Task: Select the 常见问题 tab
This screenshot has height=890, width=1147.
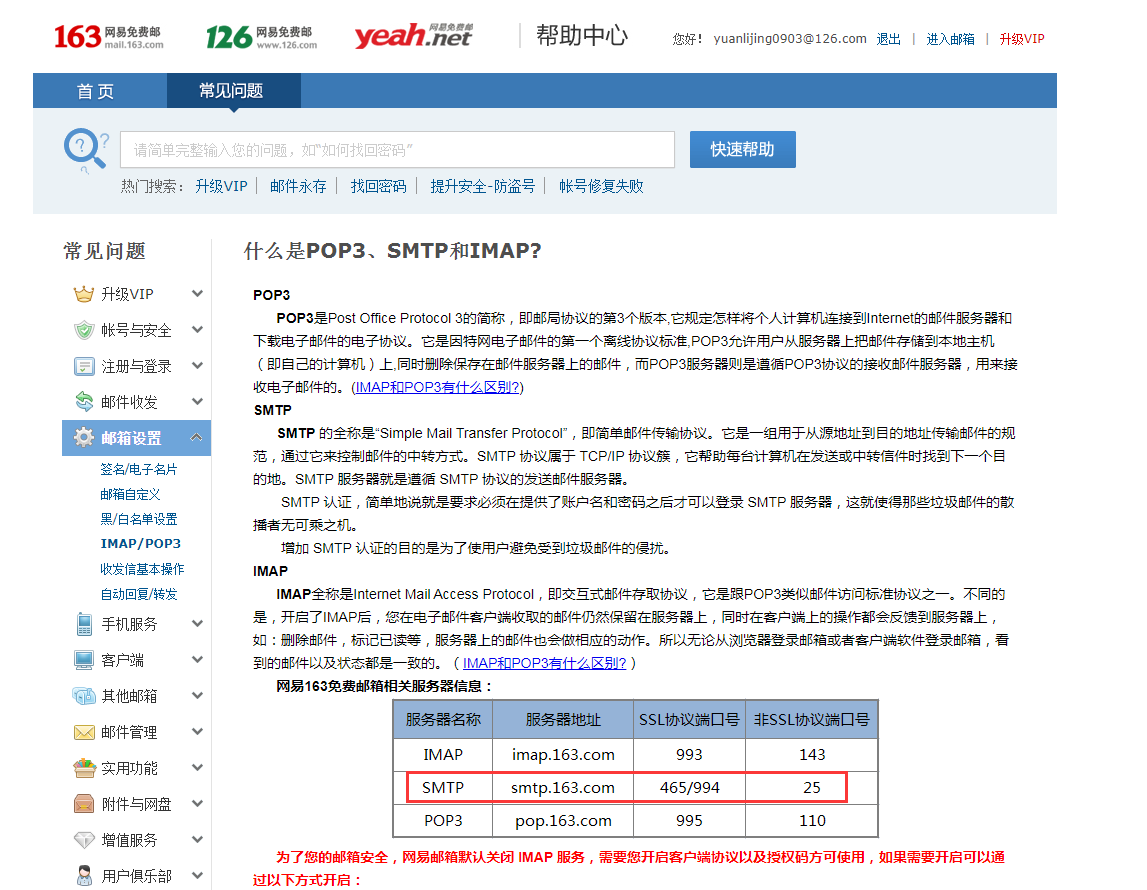Action: pos(232,91)
